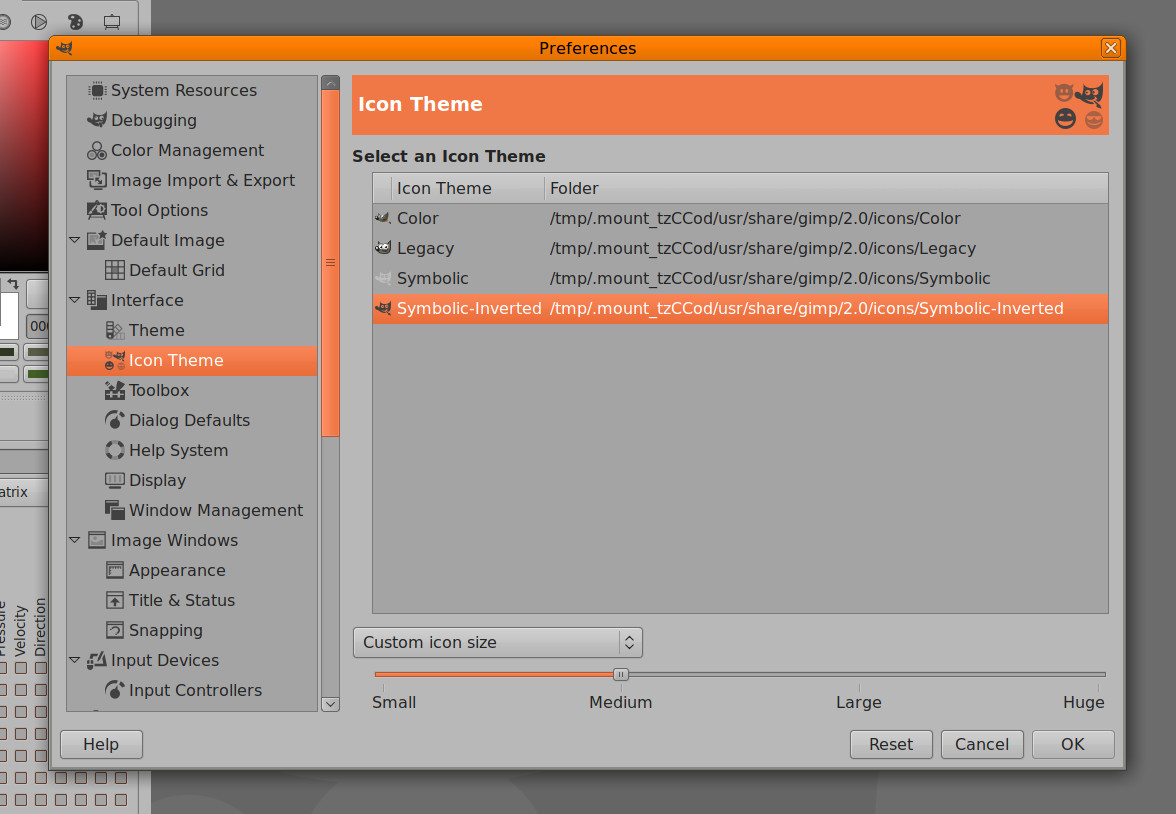This screenshot has height=814, width=1176.
Task: Open the Custom icon size dropdown
Action: [498, 642]
